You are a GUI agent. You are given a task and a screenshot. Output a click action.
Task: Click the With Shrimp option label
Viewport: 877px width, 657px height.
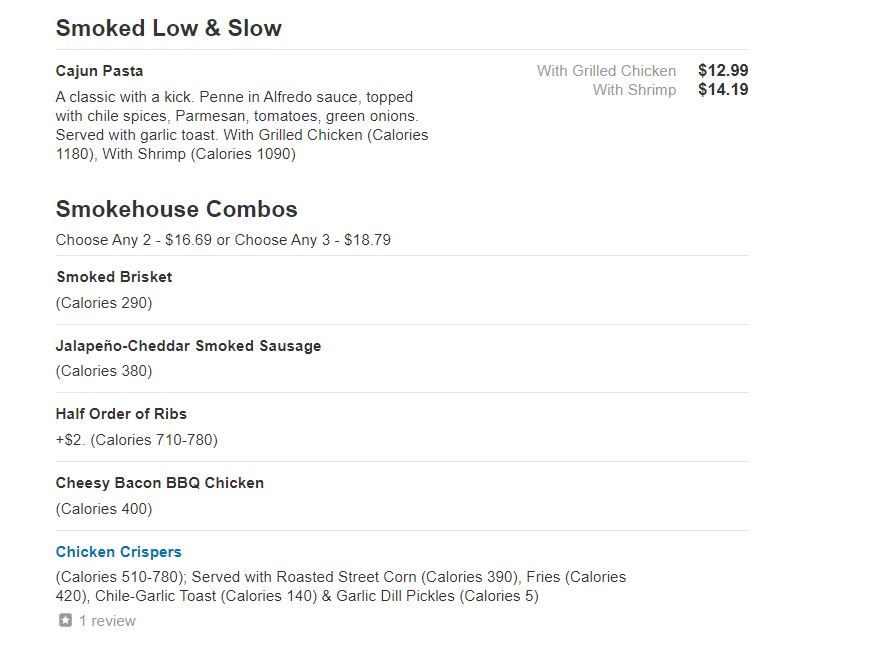click(635, 90)
